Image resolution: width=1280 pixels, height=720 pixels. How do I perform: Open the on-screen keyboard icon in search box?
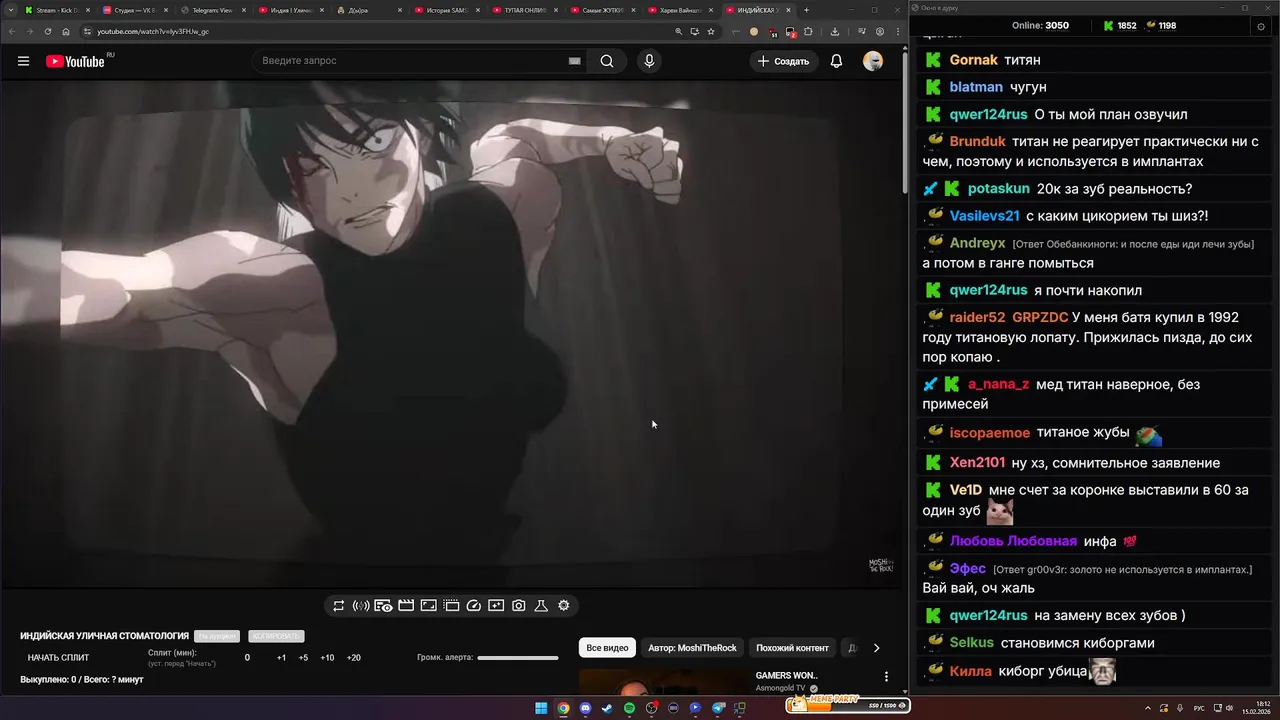(x=574, y=61)
